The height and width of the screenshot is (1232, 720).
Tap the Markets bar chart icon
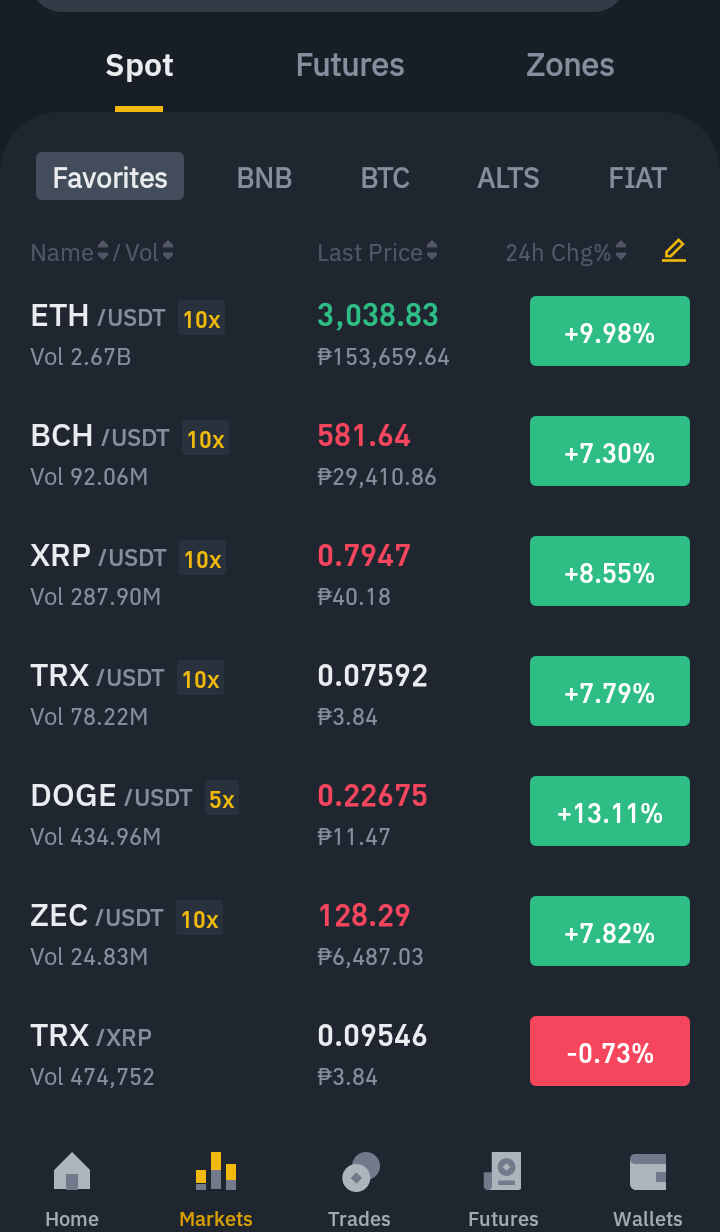pyautogui.click(x=216, y=1170)
